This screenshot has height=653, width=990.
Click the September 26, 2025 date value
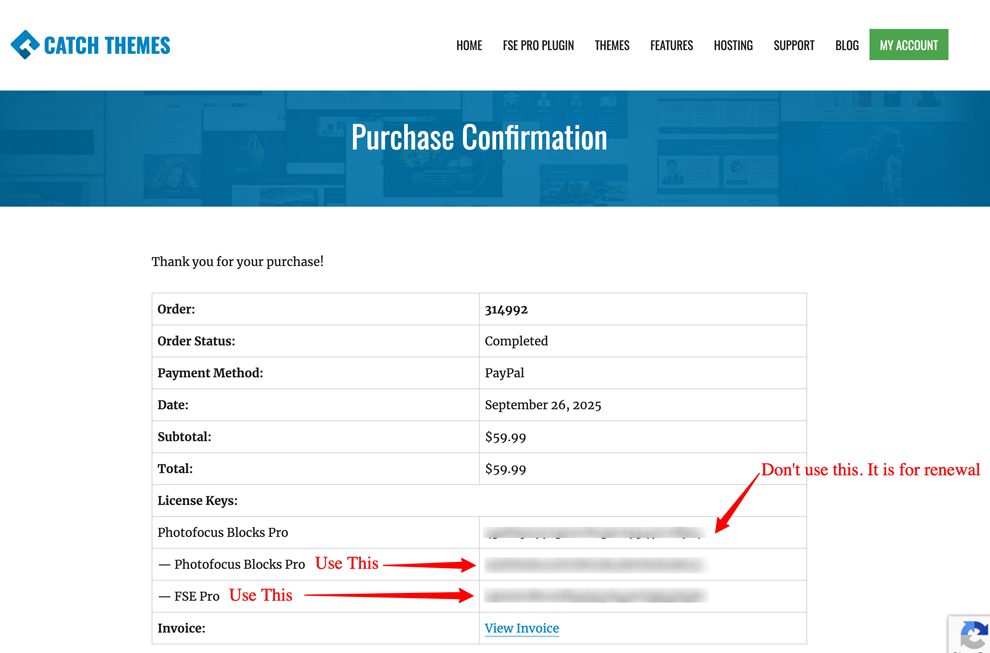(x=543, y=405)
